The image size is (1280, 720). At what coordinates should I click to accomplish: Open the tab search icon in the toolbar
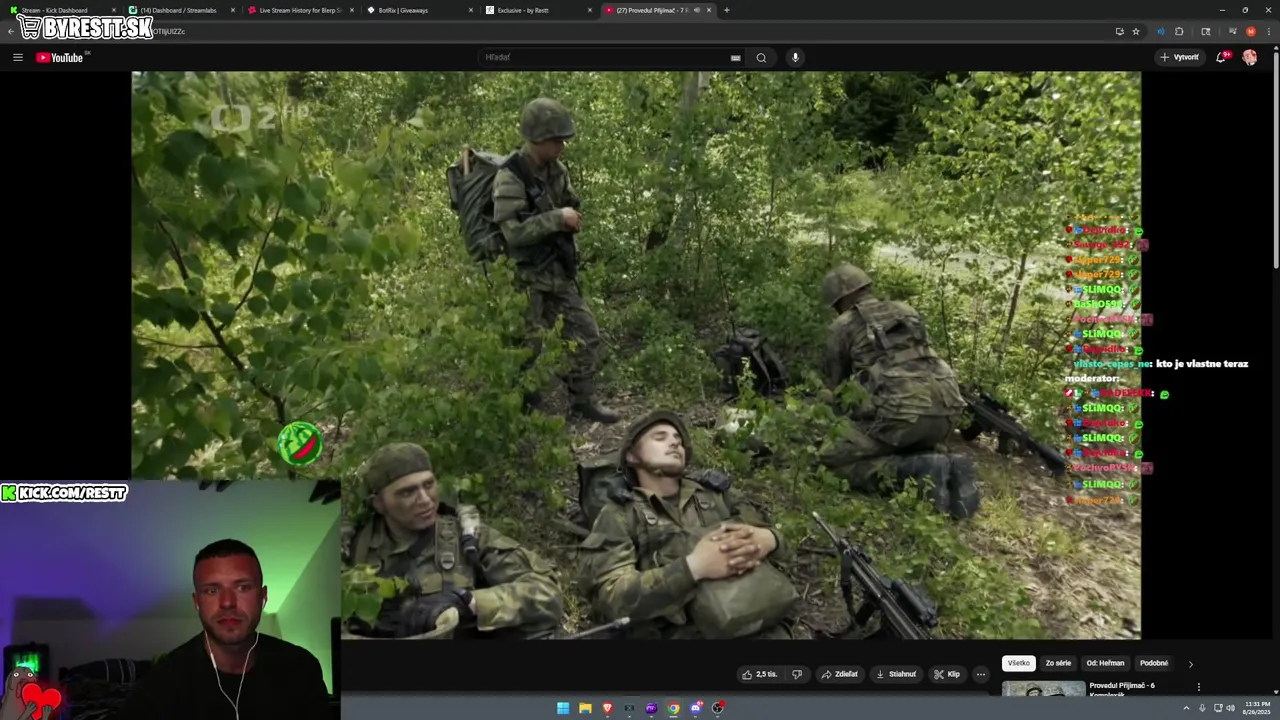(1206, 31)
